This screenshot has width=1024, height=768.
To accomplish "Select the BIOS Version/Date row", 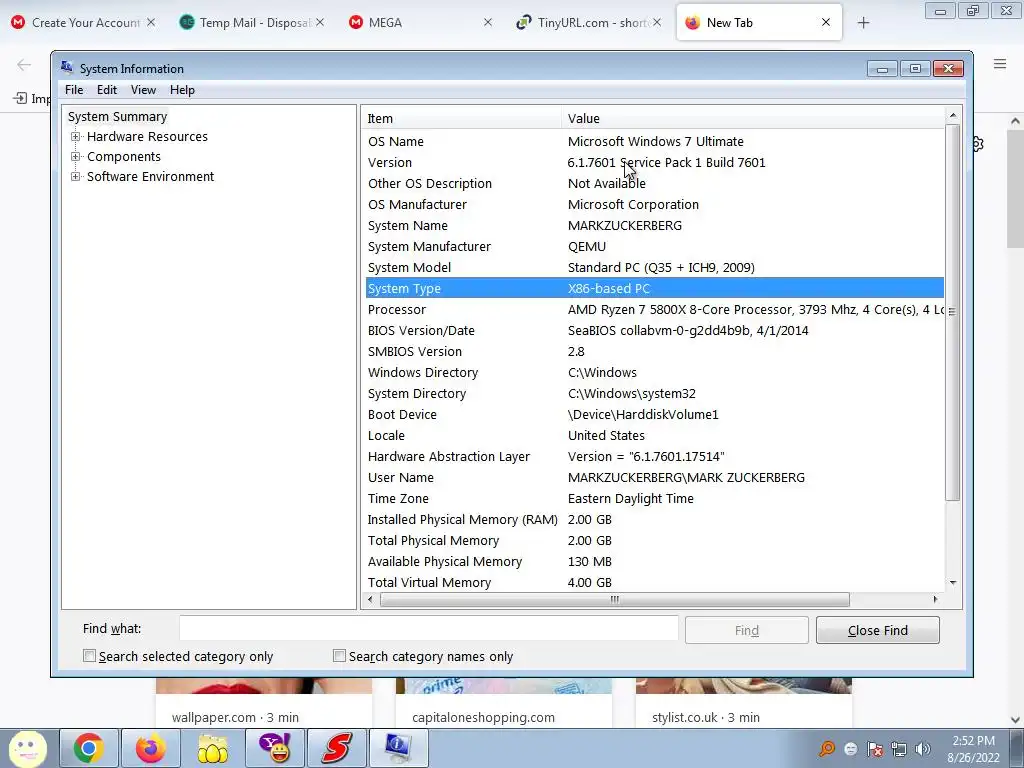I will tap(654, 330).
